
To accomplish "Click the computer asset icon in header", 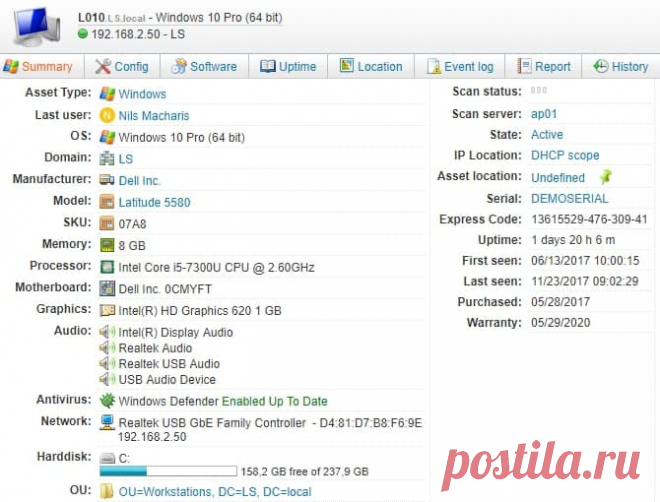I will pyautogui.click(x=37, y=26).
